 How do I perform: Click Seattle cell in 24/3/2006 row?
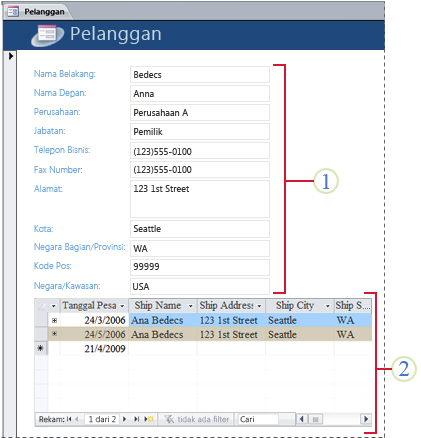(300, 320)
